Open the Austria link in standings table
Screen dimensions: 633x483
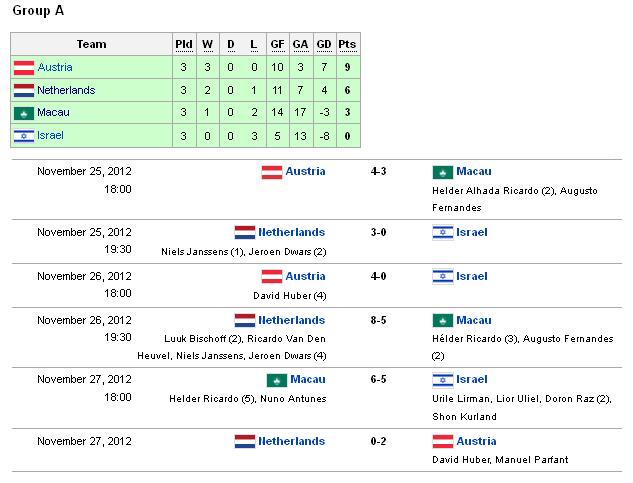click(x=55, y=67)
